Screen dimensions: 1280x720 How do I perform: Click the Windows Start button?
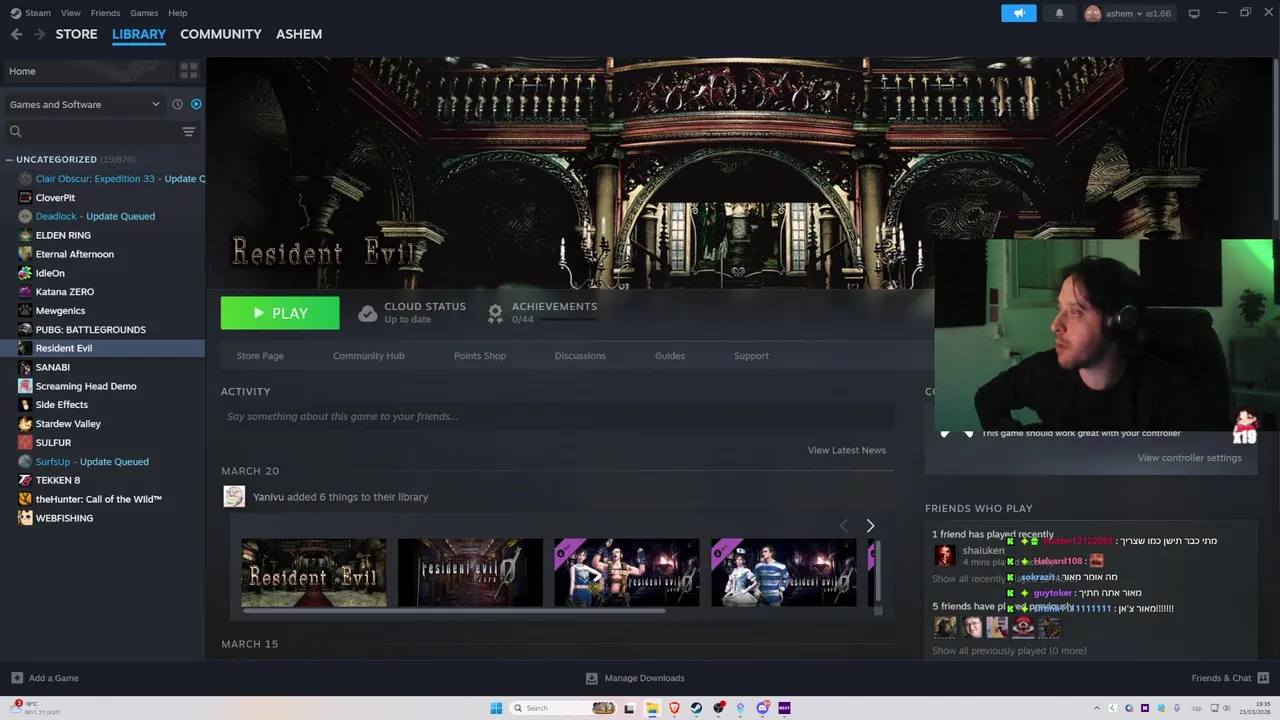(496, 708)
